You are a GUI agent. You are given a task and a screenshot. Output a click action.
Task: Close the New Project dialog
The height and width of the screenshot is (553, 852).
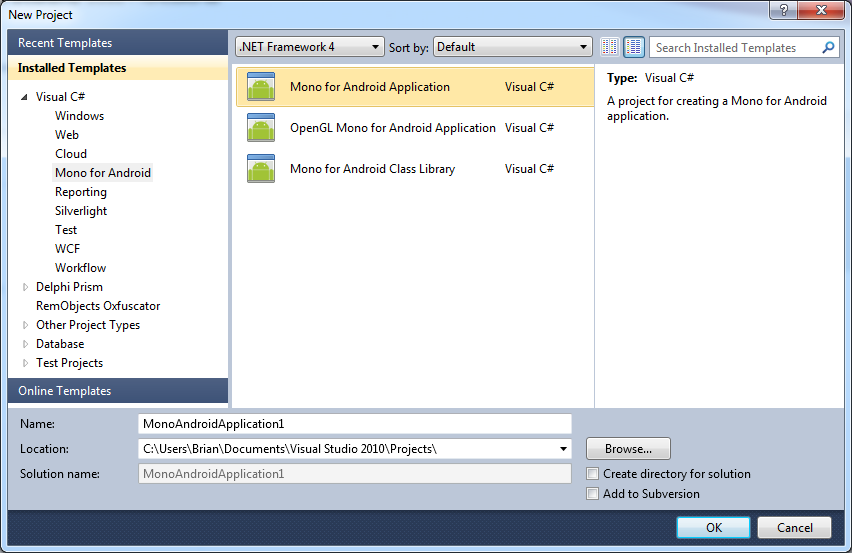[x=820, y=10]
